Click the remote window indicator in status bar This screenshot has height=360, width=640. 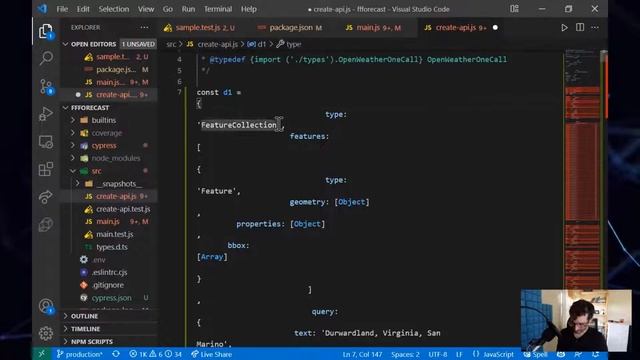coord(41,354)
